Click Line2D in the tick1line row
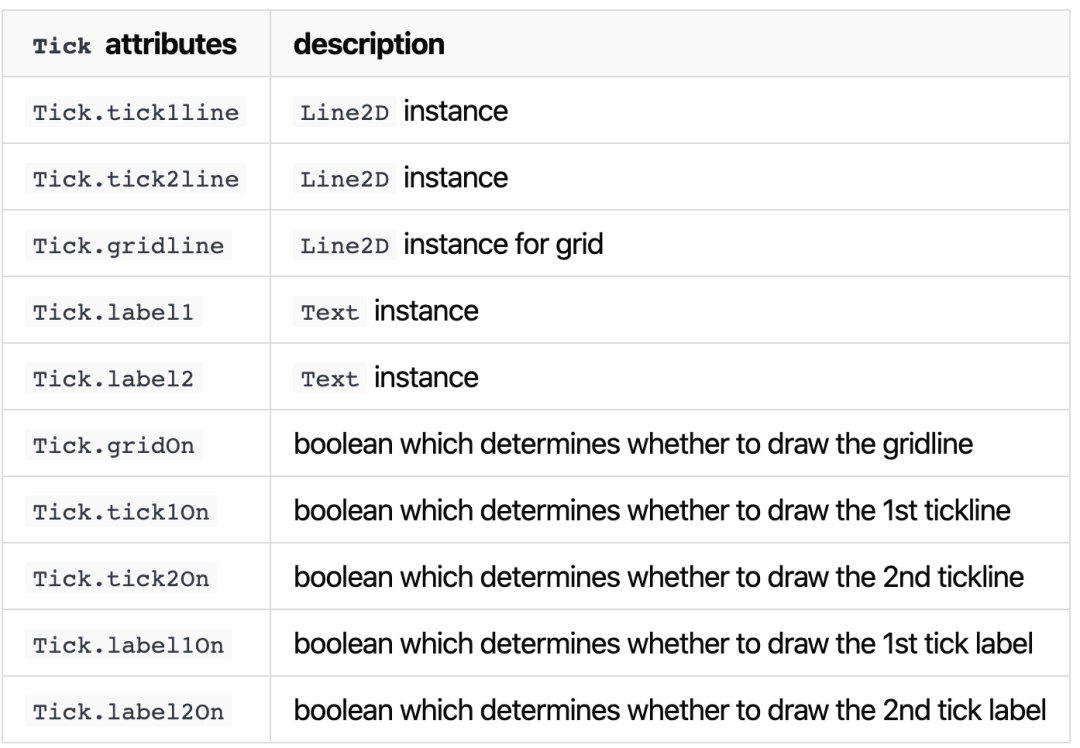Viewport: 1080px width, 748px height. pyautogui.click(x=344, y=112)
